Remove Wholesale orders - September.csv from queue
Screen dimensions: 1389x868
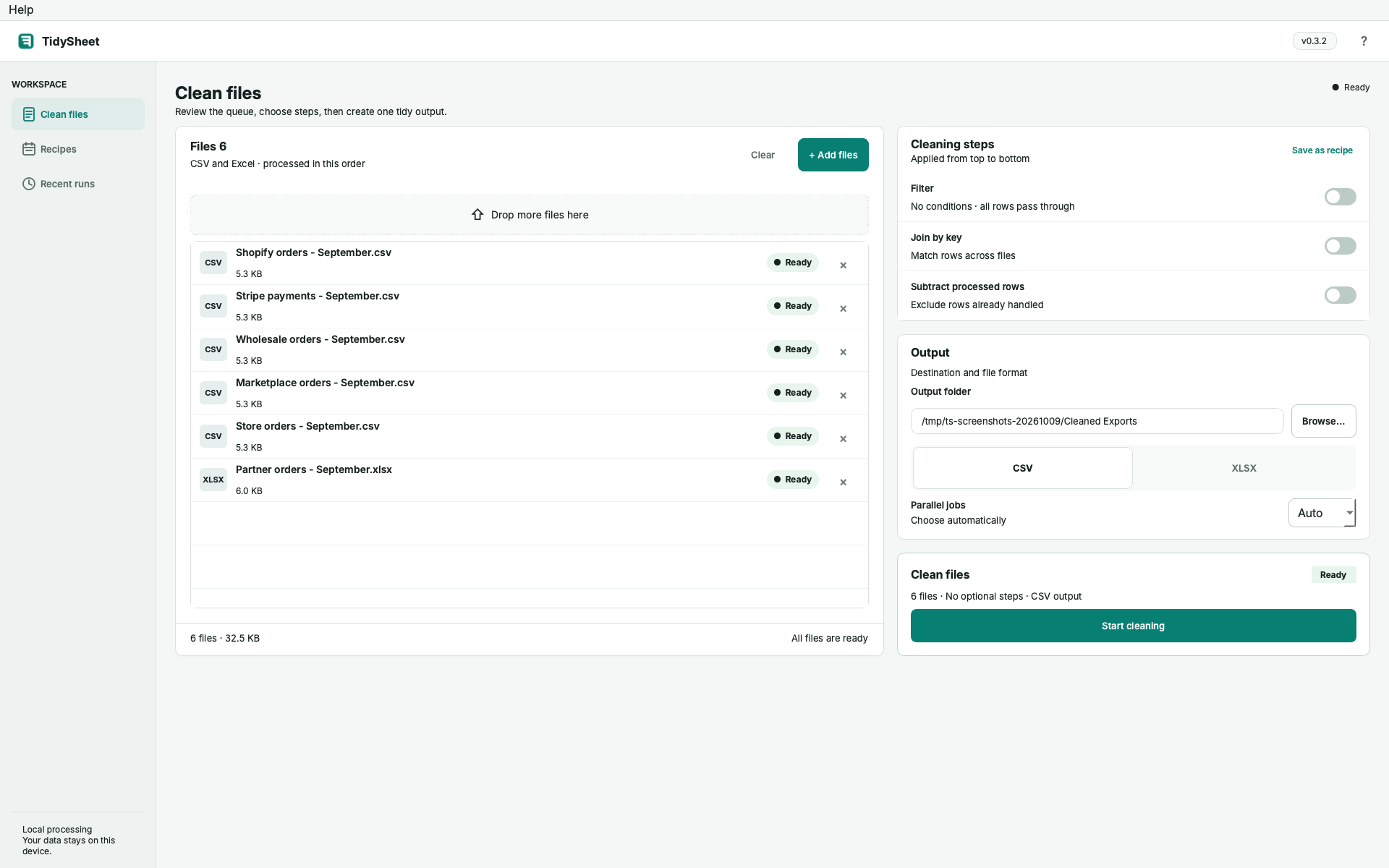(843, 352)
